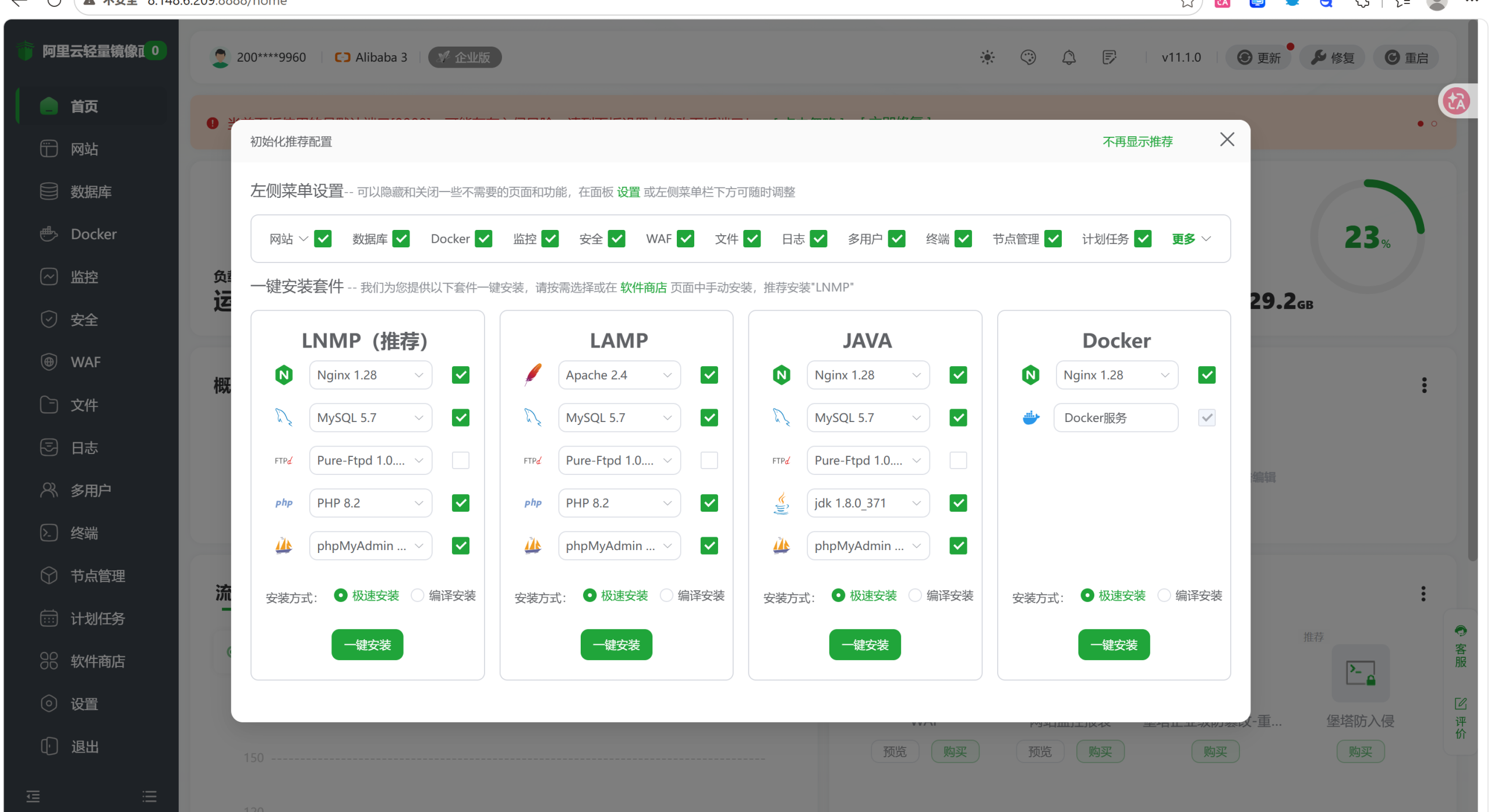Open Apache 2.4 dropdown in LAMP card
Screen dimensions: 1491x812
point(619,375)
